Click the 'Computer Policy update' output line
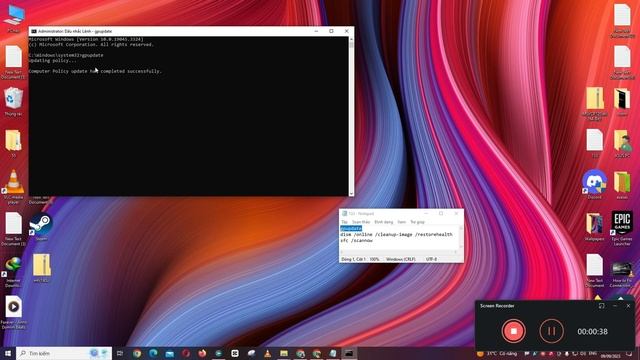The image size is (640, 360). tap(95, 71)
